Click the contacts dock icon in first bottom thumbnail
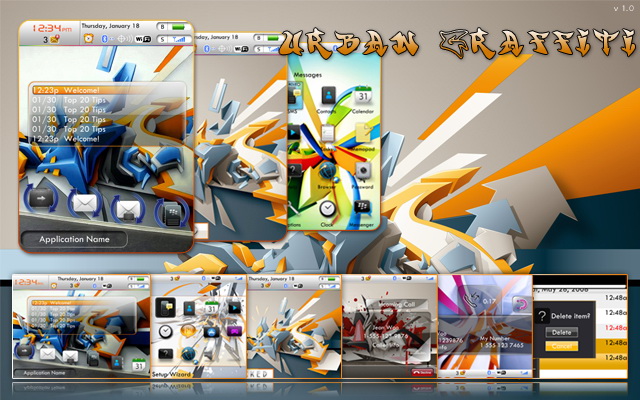 [116, 362]
